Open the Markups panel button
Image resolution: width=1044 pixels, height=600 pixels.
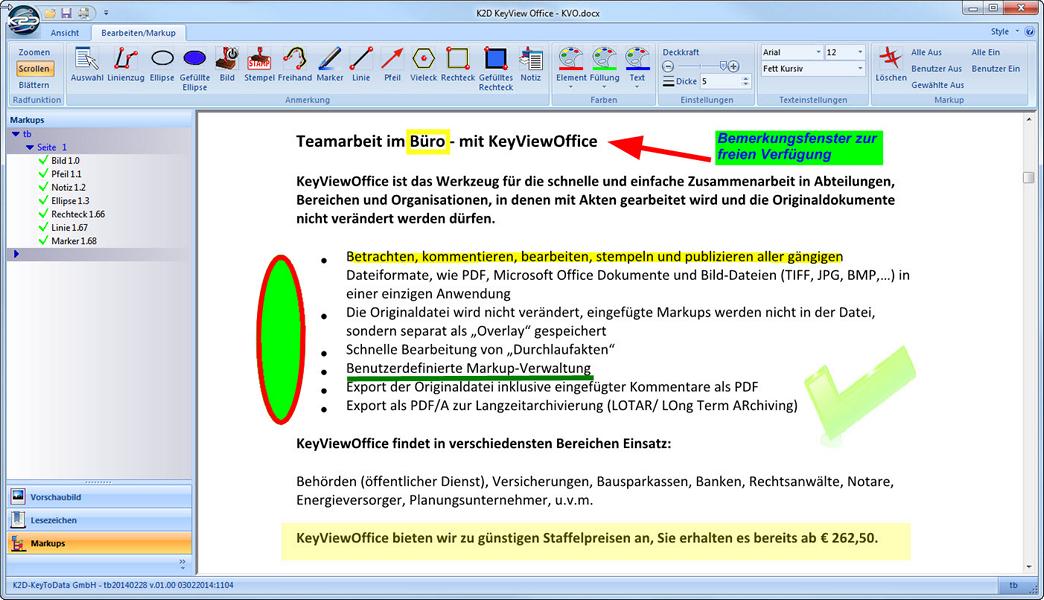[x=99, y=543]
